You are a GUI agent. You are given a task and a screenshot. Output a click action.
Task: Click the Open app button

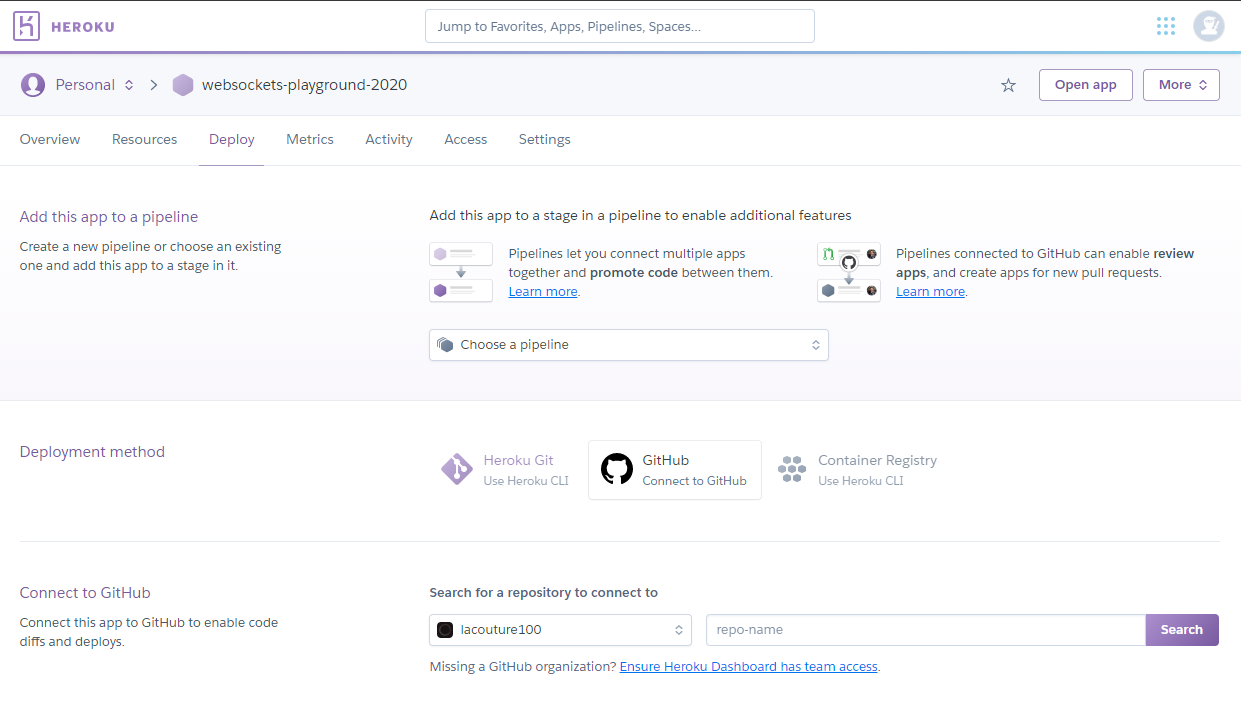pos(1086,85)
